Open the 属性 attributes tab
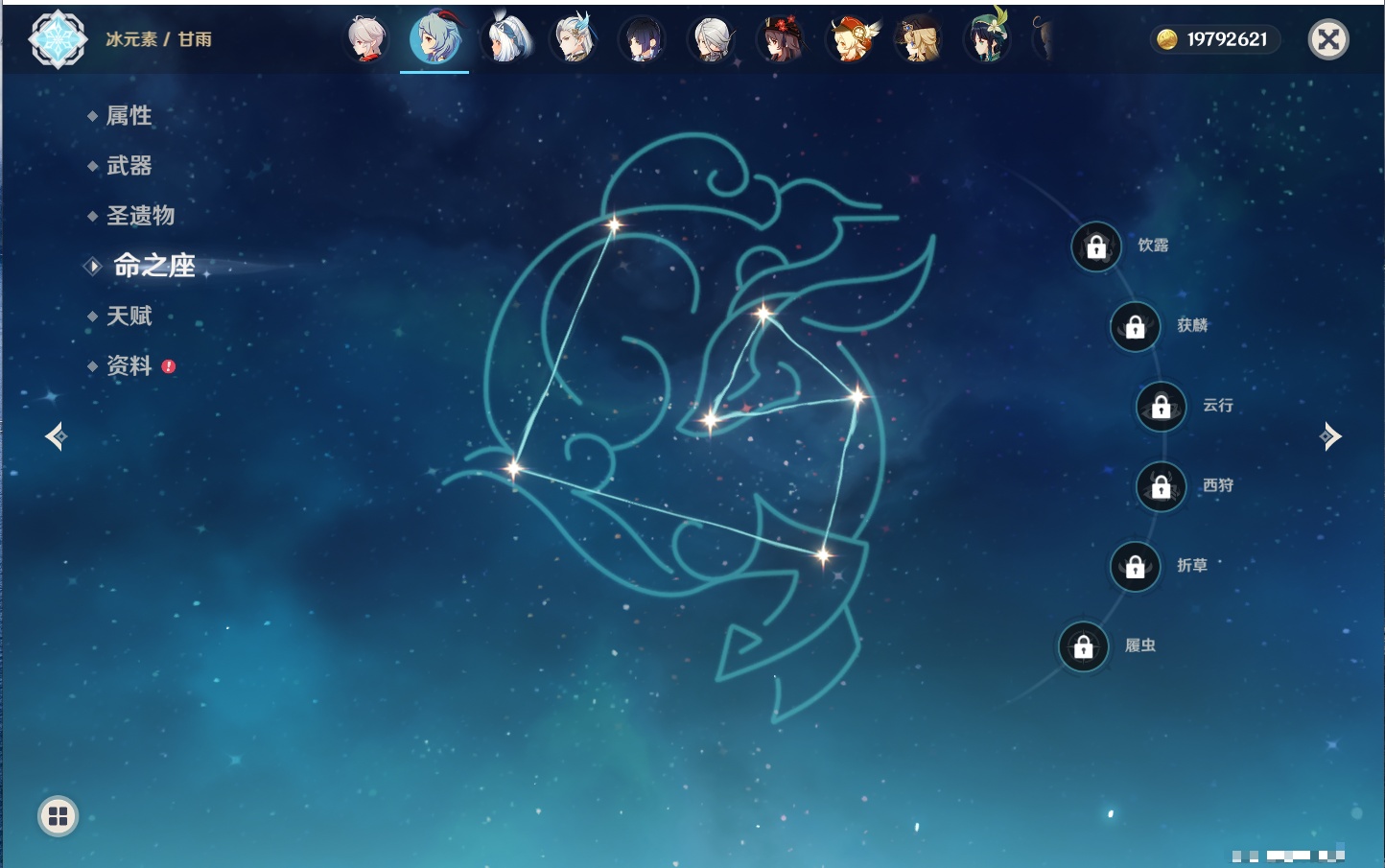Image resolution: width=1385 pixels, height=868 pixels. pos(129,116)
